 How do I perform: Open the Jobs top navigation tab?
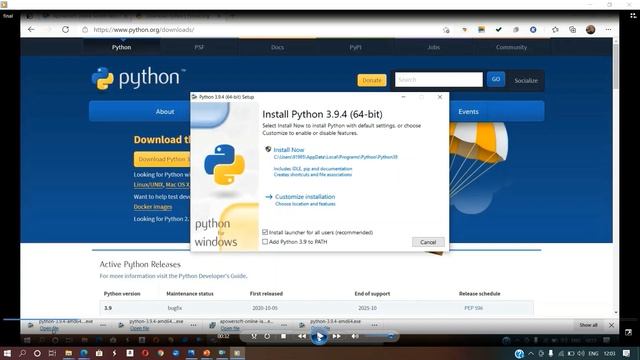[433, 47]
